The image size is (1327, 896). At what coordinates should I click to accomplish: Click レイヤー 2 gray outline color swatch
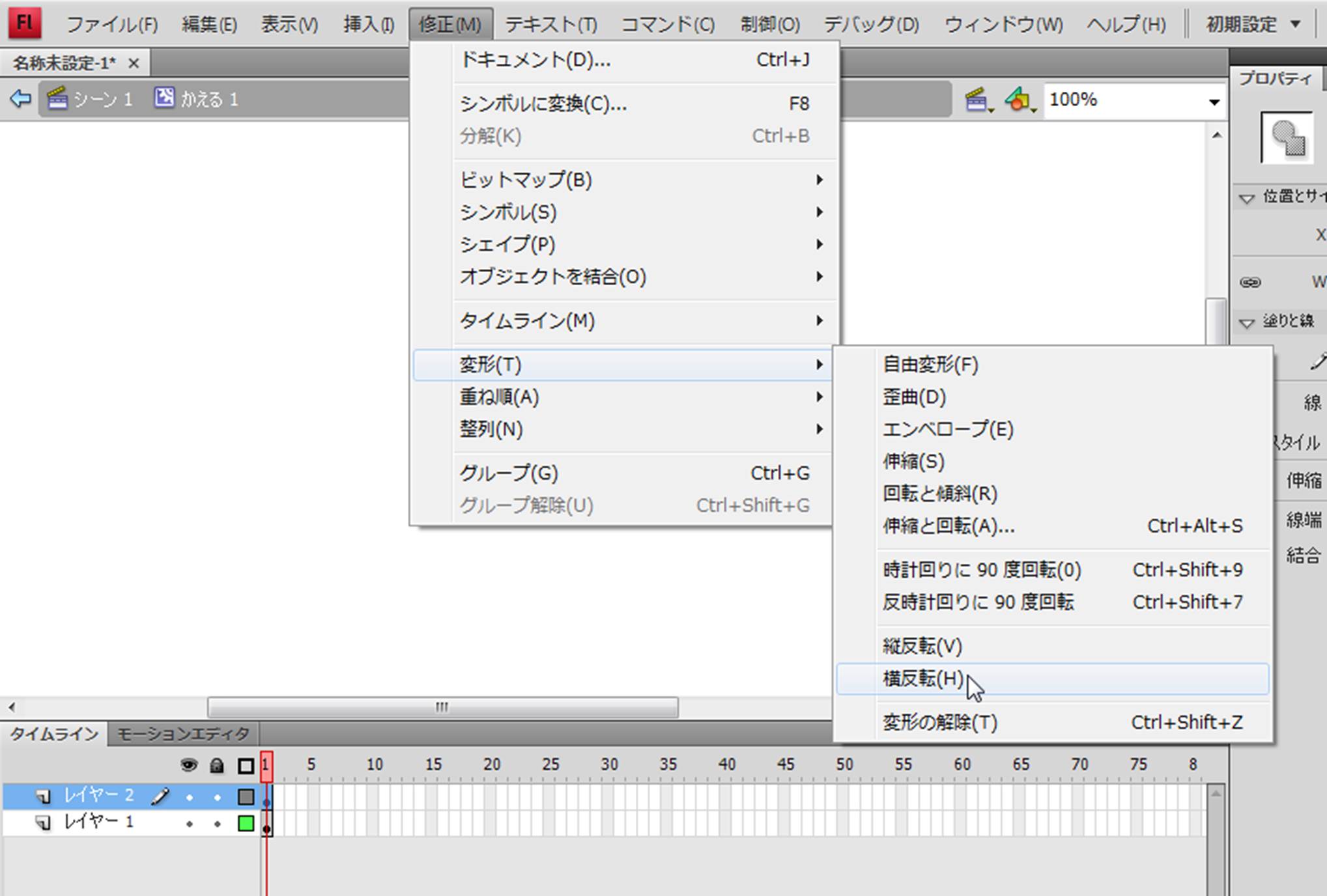[246, 796]
